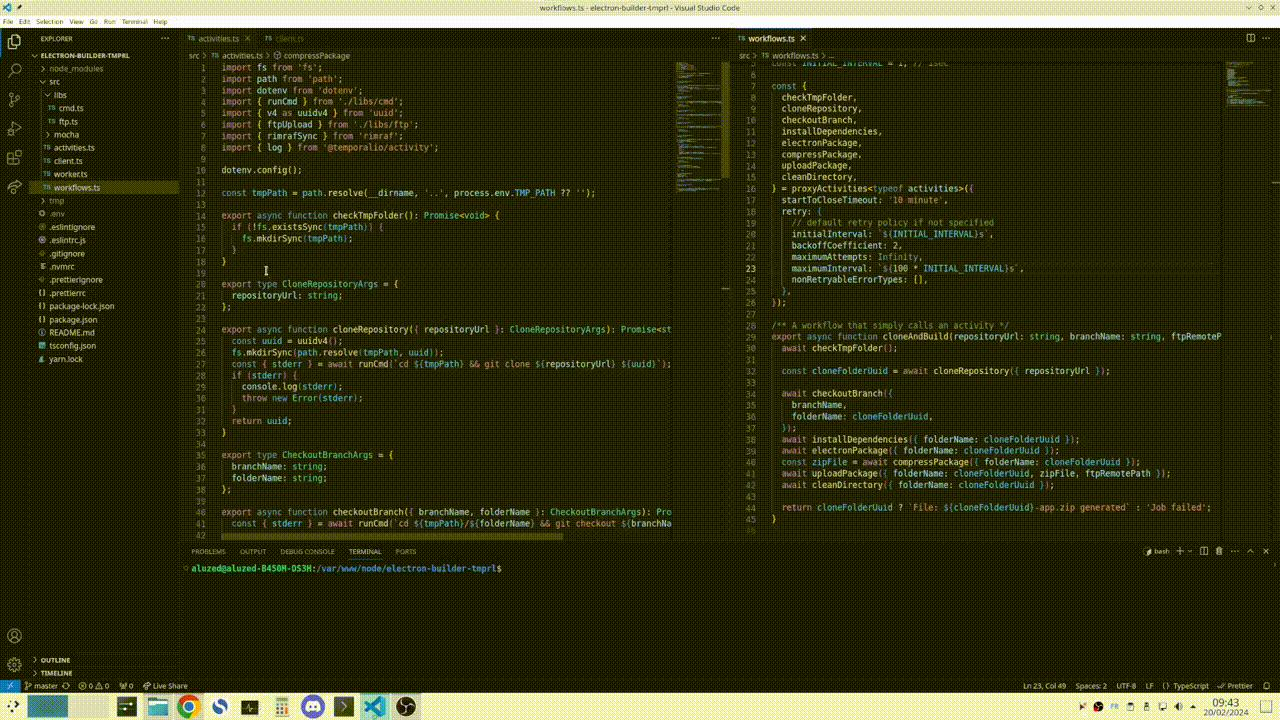Close the workflows.ts editor tab

[804, 39]
